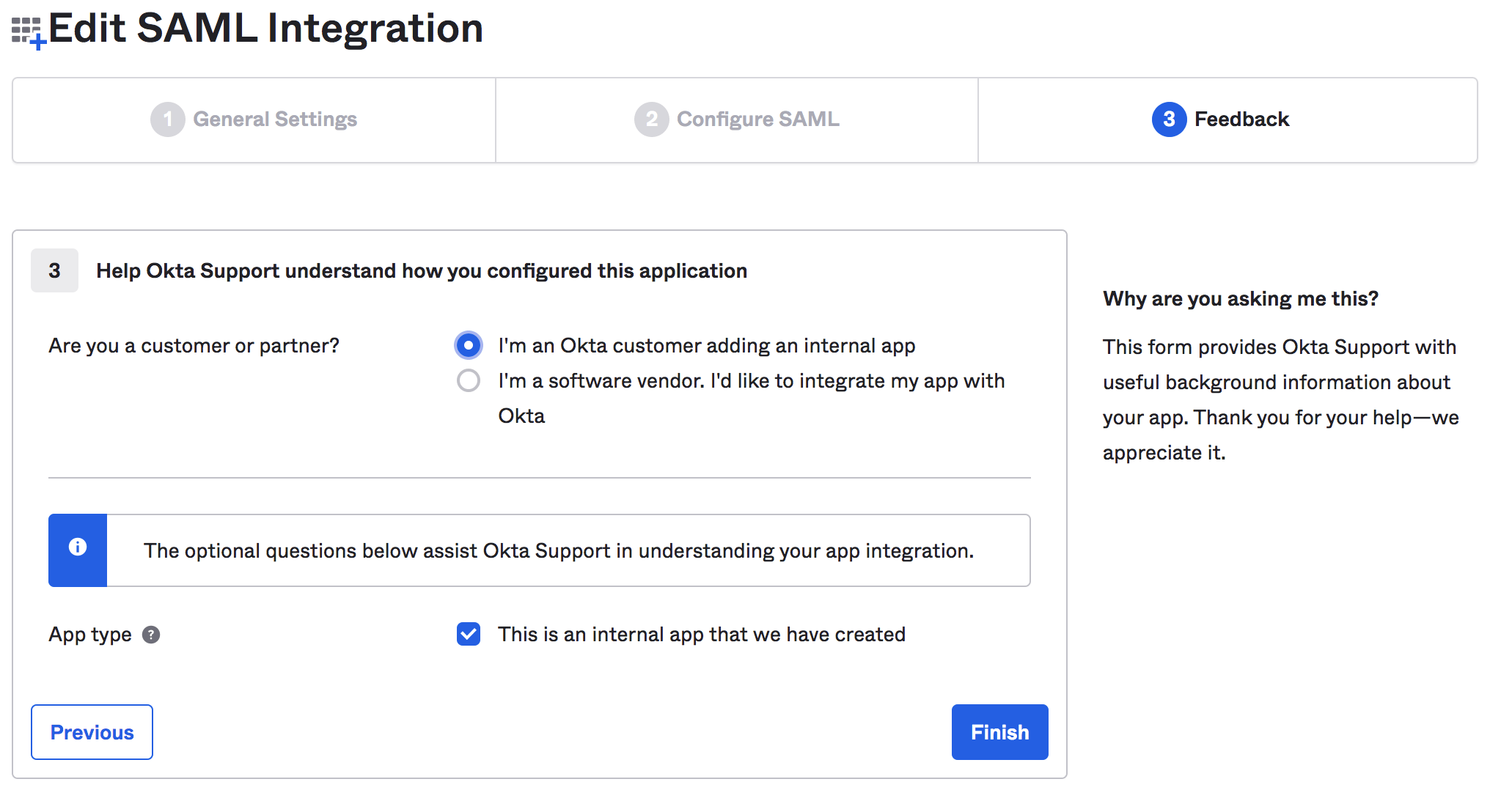1490x812 pixels.
Task: Click the software vendor option label
Action: click(751, 382)
